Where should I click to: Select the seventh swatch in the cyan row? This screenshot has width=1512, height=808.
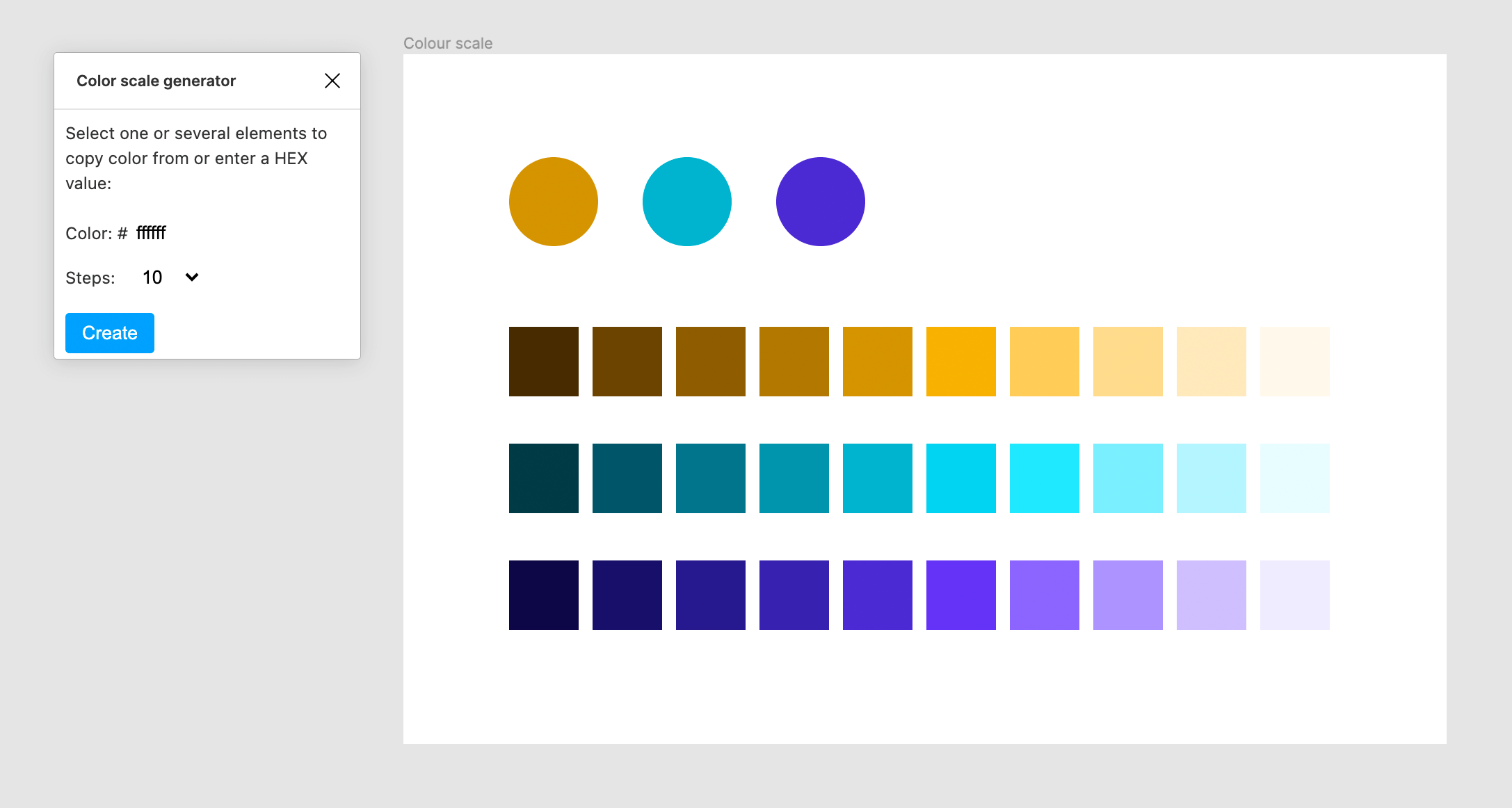tap(1045, 478)
